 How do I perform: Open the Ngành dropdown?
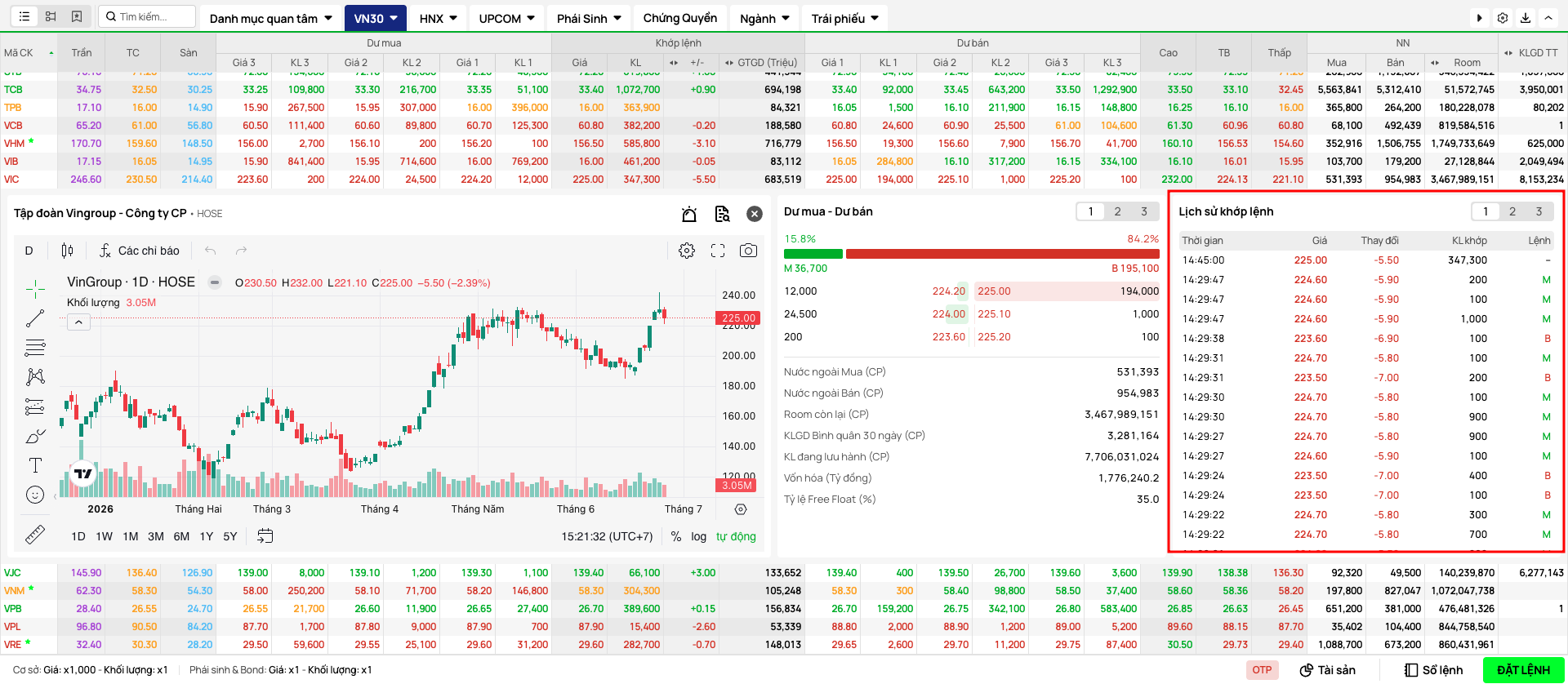[x=765, y=18]
